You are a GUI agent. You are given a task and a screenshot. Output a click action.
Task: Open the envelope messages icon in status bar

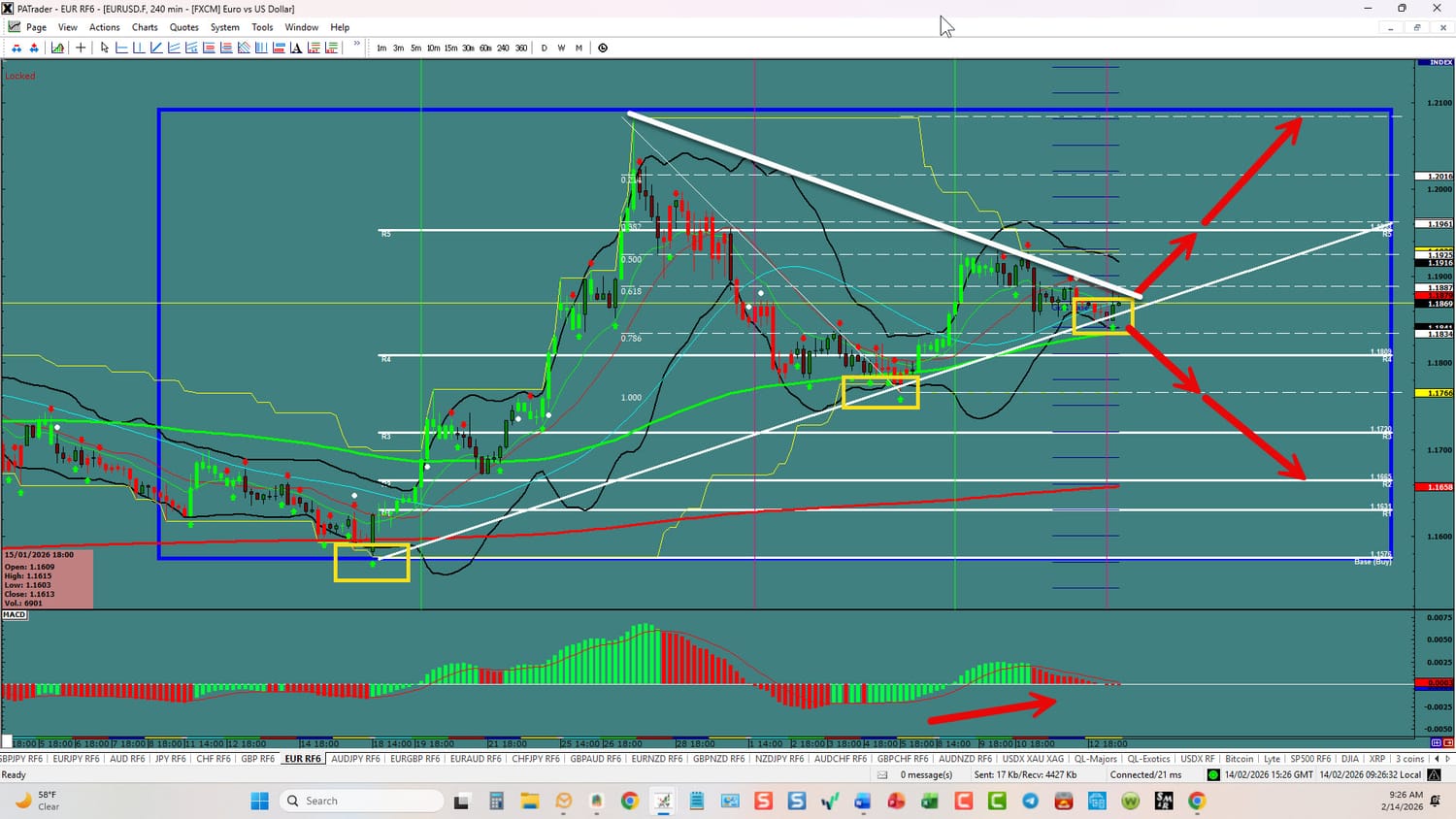point(882,775)
